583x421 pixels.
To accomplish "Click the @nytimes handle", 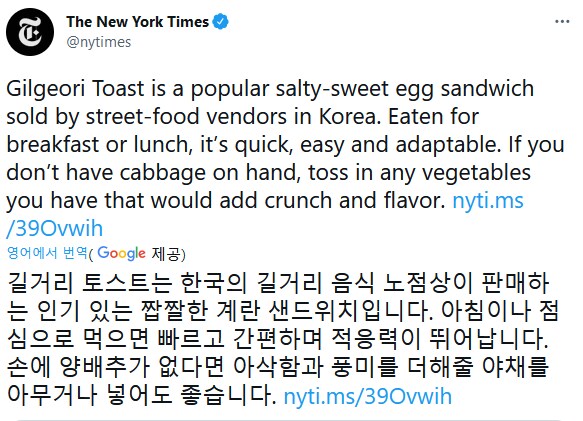I will pyautogui.click(x=99, y=42).
